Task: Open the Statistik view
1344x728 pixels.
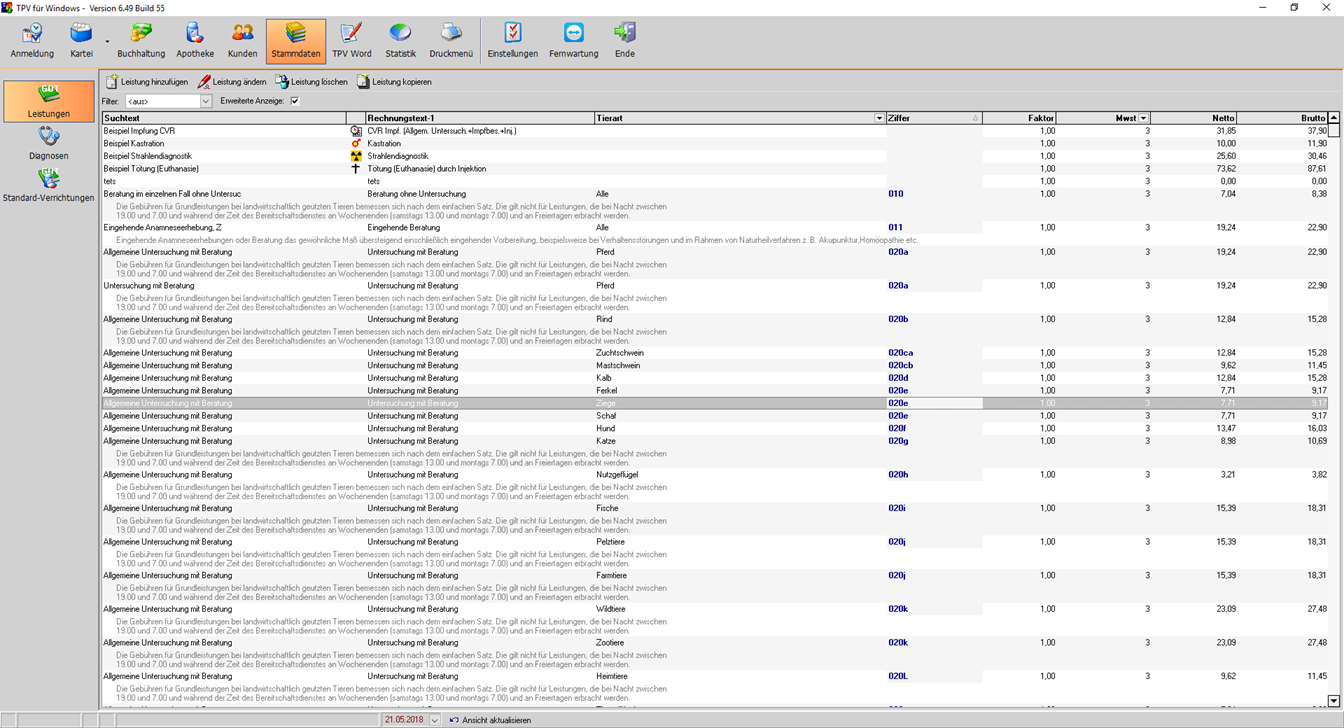Action: [x=400, y=40]
